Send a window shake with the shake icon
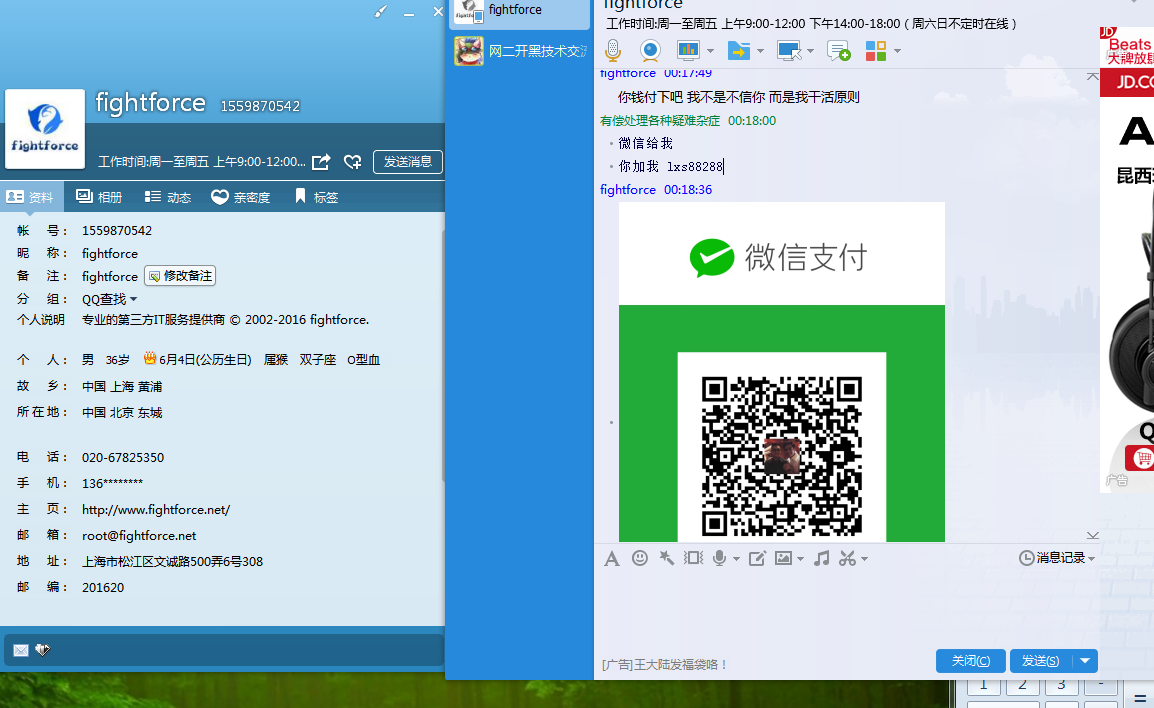1154x708 pixels. click(693, 559)
